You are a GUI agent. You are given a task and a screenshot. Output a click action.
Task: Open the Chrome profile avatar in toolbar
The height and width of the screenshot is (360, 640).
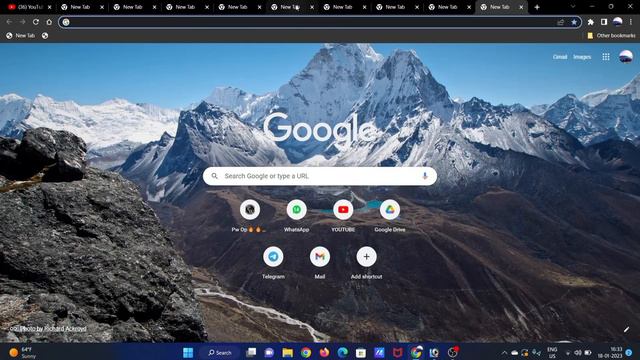click(618, 22)
